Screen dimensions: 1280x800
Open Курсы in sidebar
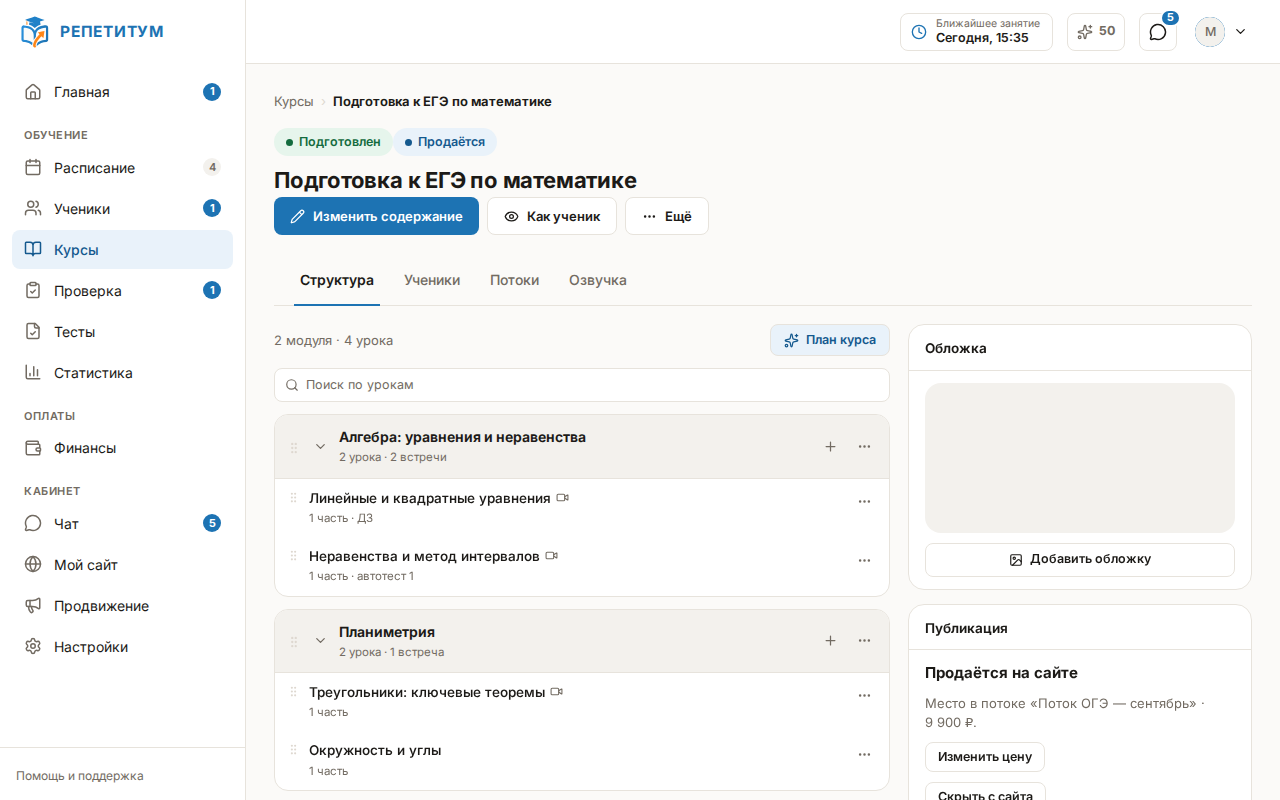pyautogui.click(x=122, y=250)
